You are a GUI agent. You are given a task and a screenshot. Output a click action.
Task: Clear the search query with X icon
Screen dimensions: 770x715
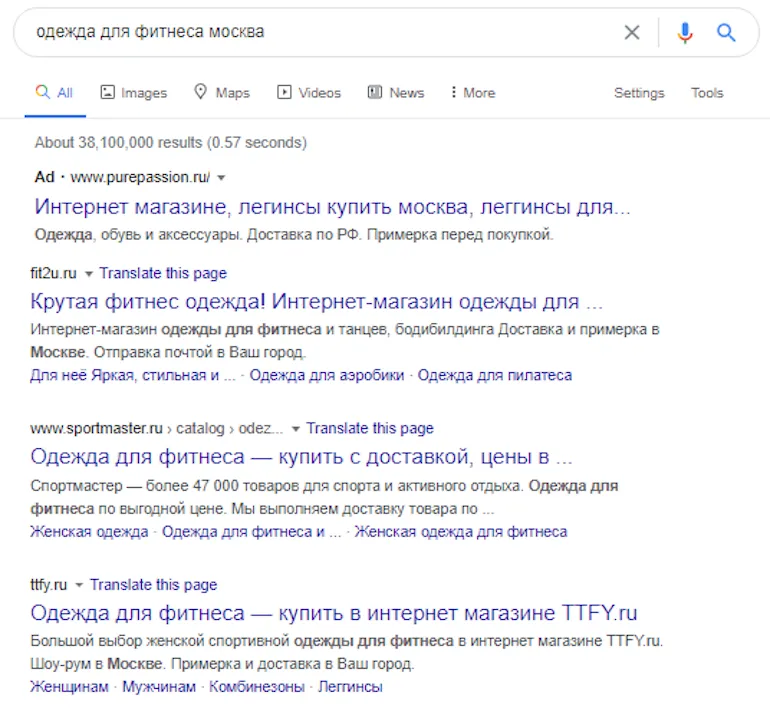point(632,32)
